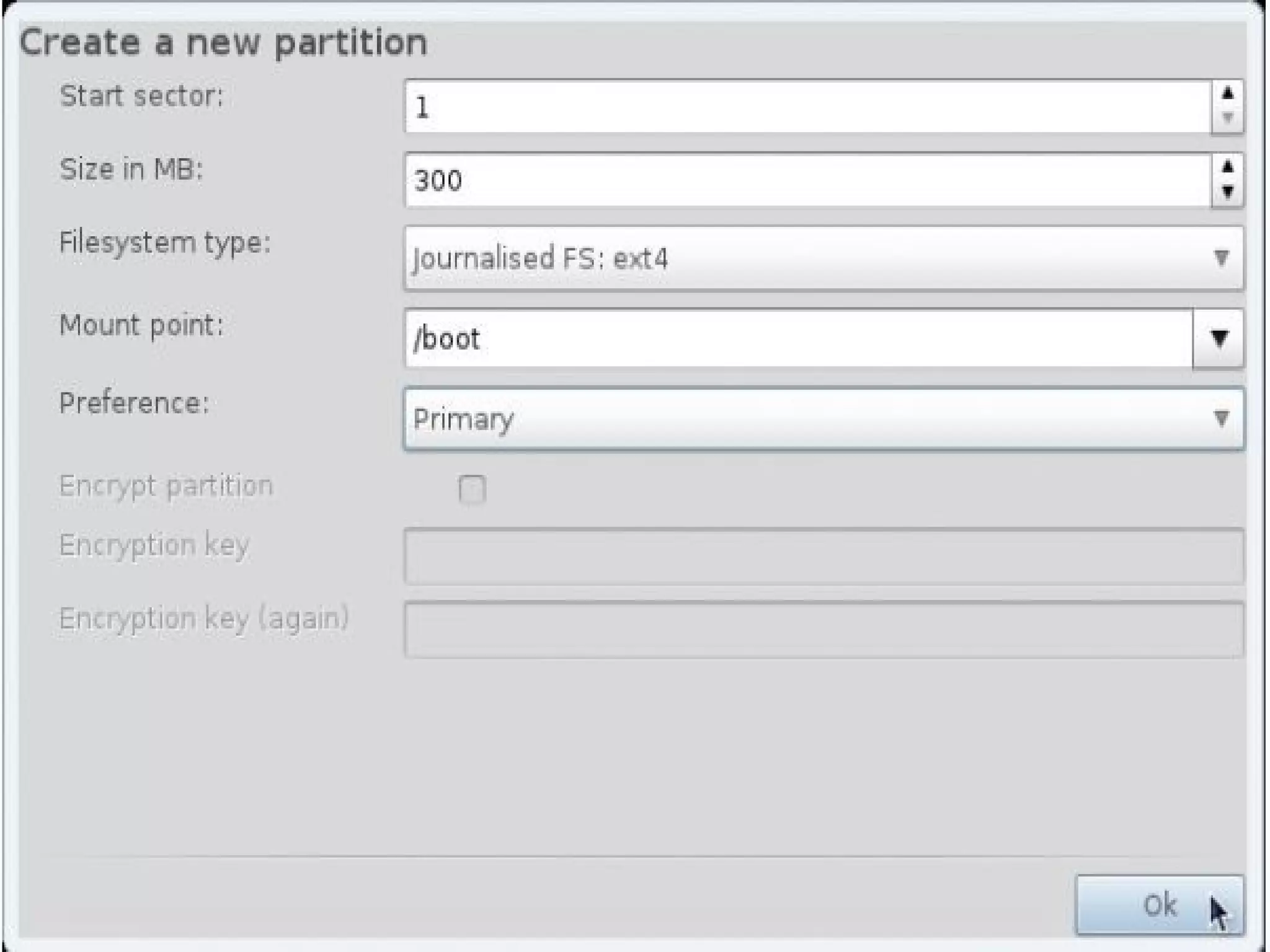This screenshot has width=1270, height=952.
Task: Decrease the Start sector value with down arrow
Action: [1227, 118]
